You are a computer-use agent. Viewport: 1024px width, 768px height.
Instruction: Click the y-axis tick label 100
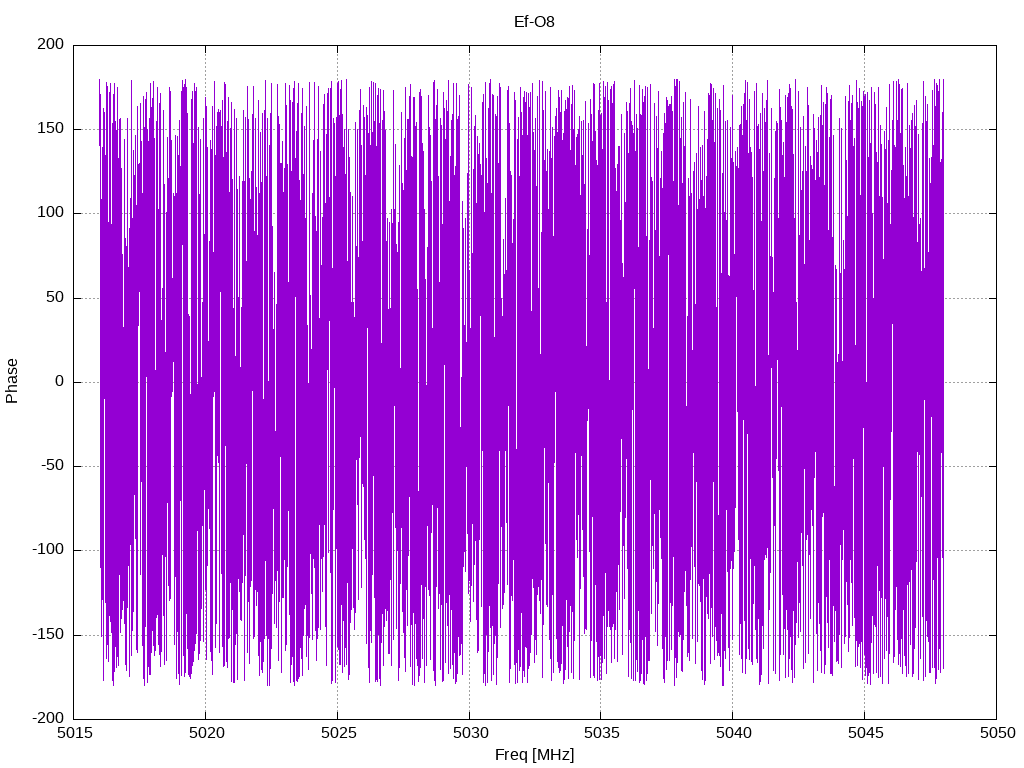[x=51, y=213]
